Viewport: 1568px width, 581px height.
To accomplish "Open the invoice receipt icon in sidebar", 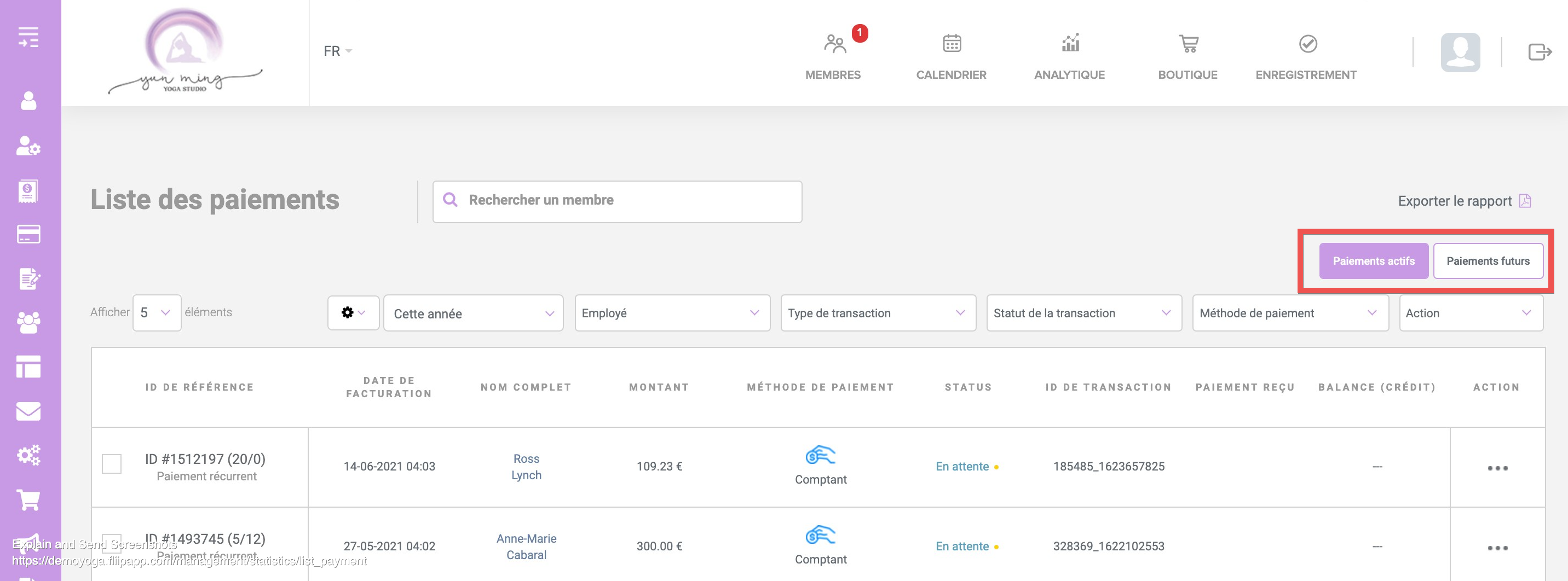I will [28, 191].
